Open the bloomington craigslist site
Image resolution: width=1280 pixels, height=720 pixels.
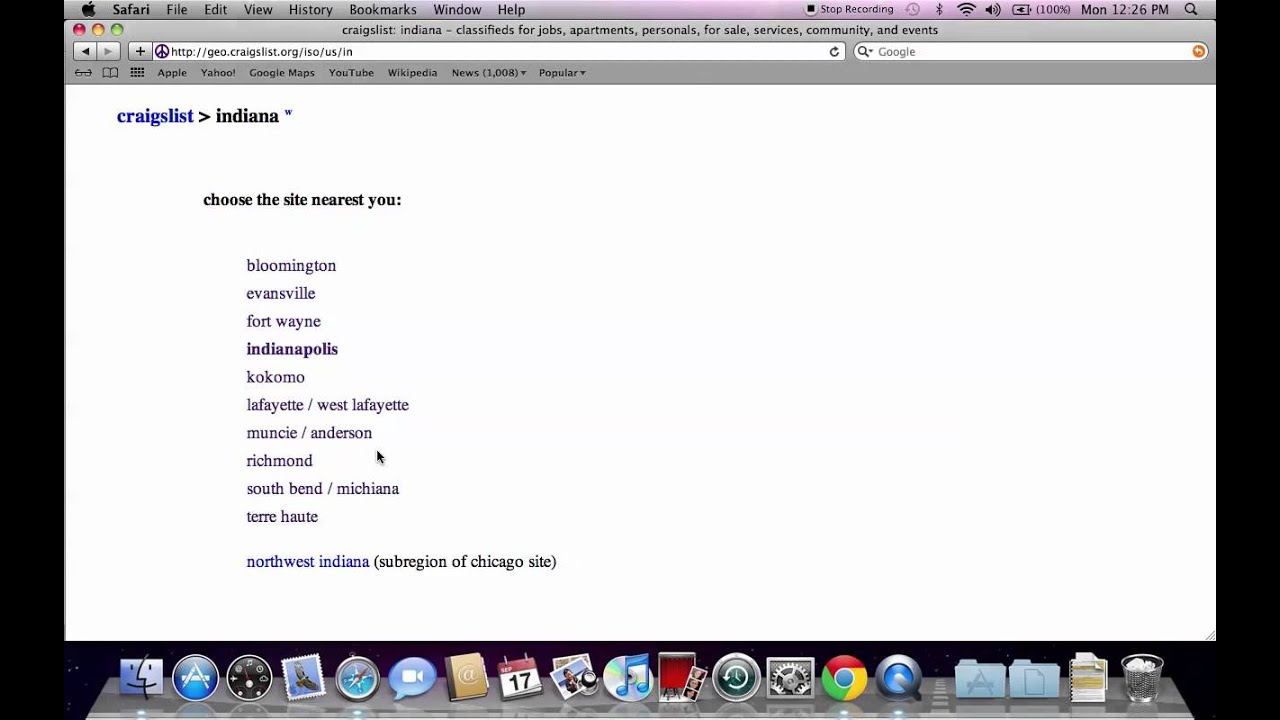(291, 266)
